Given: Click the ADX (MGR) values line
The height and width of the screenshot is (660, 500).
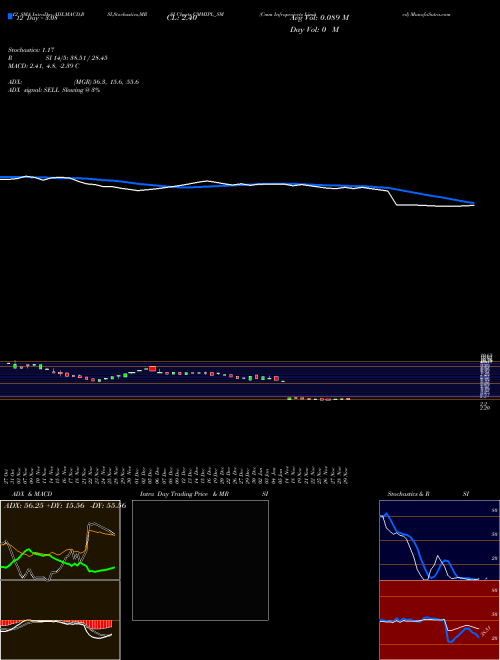Looking at the screenshot, I should click(x=74, y=82).
